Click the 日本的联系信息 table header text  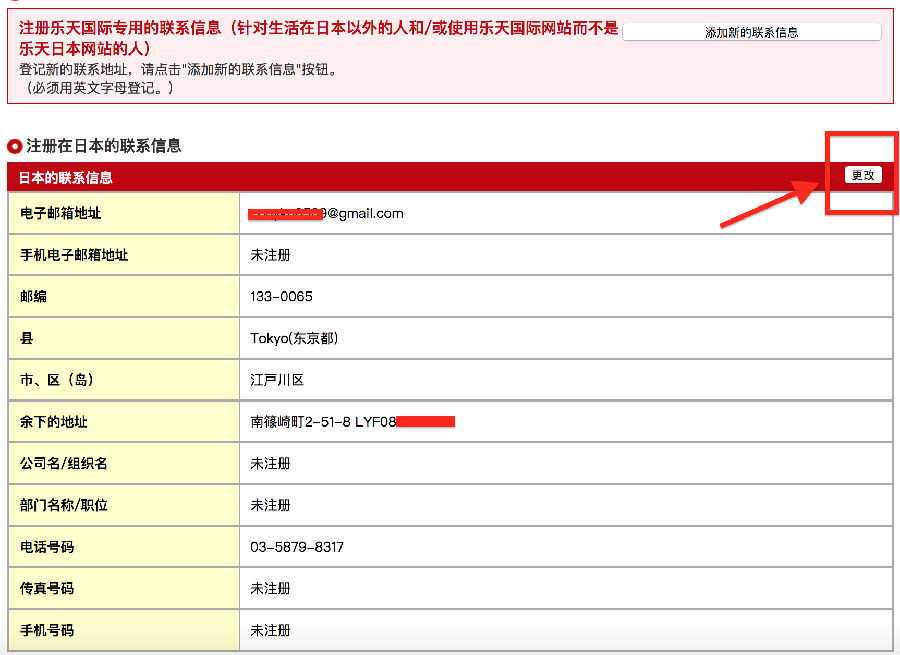coord(65,178)
